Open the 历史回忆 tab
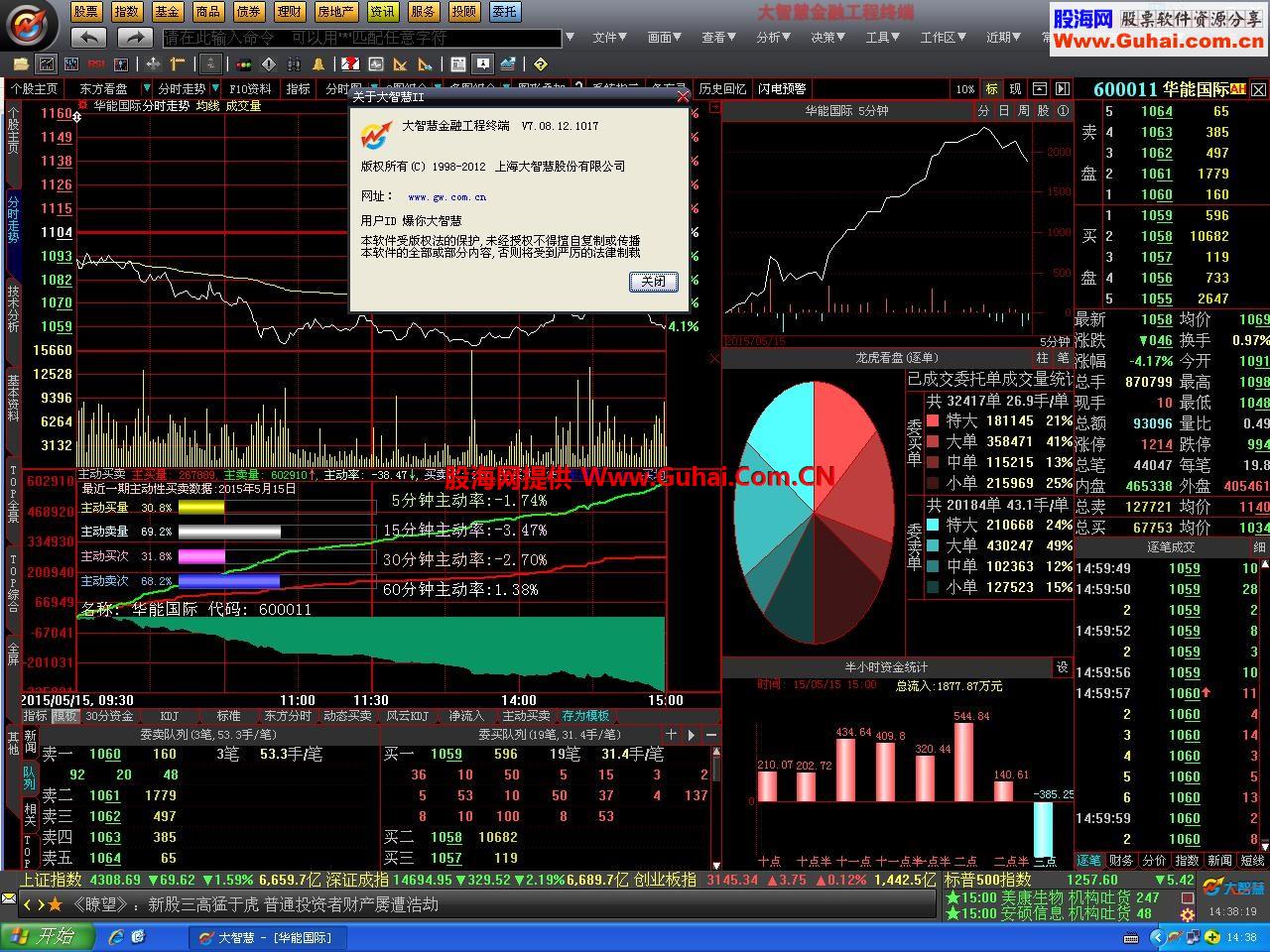The height and width of the screenshot is (952, 1270). tap(721, 88)
